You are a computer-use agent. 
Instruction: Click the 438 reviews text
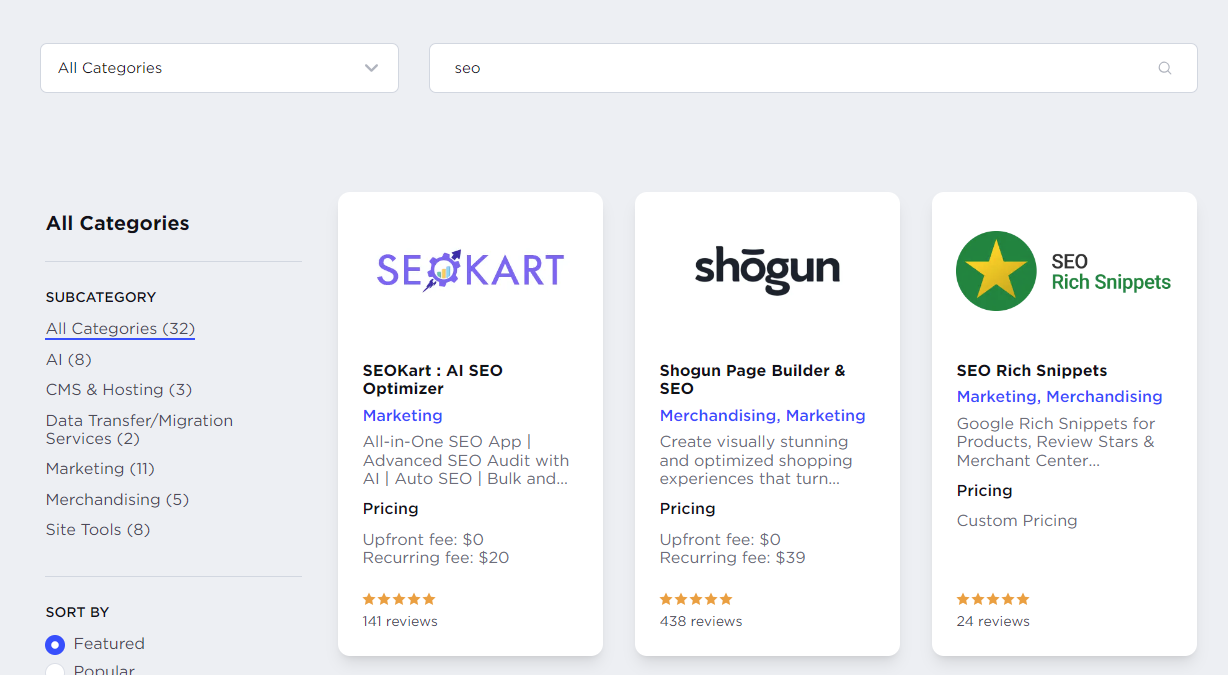[x=701, y=621]
